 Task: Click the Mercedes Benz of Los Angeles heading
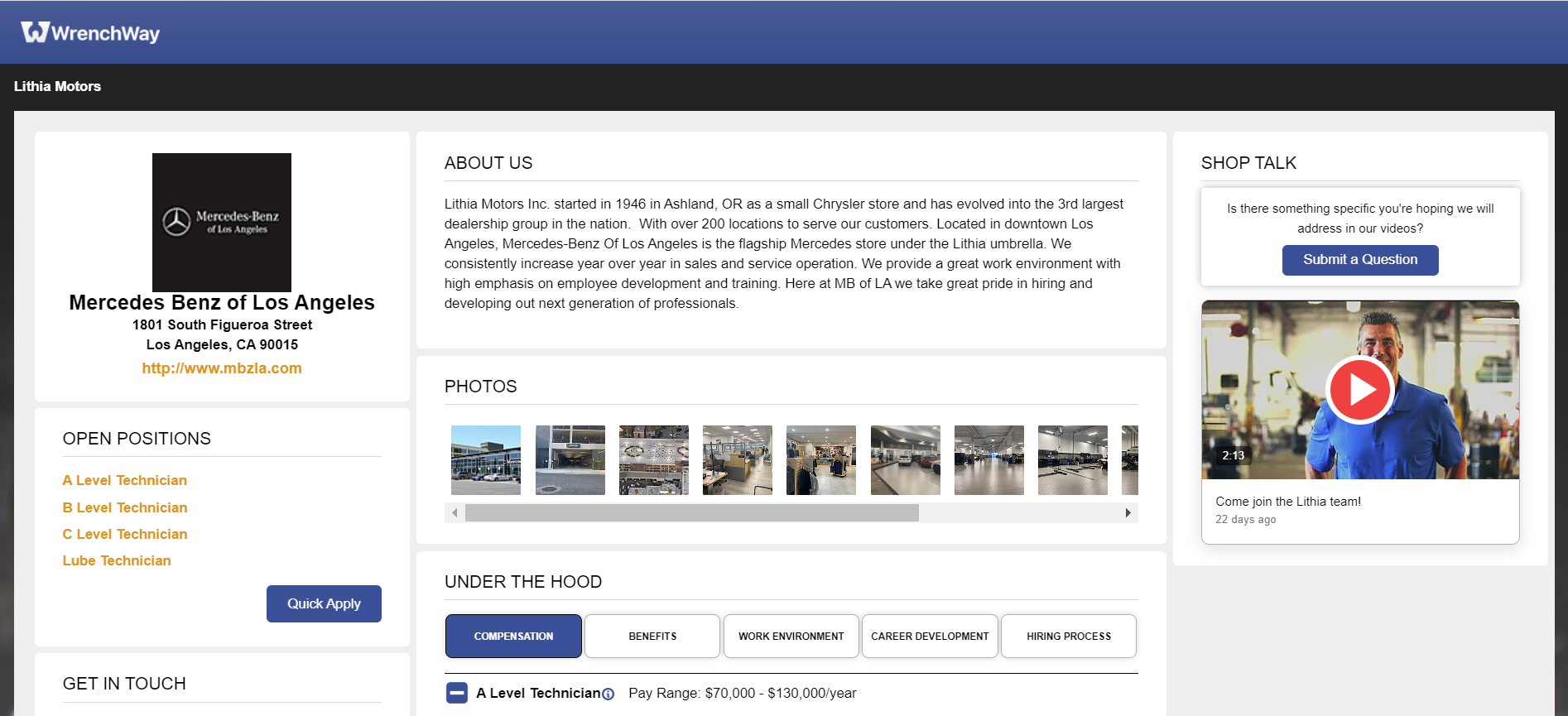coord(222,302)
